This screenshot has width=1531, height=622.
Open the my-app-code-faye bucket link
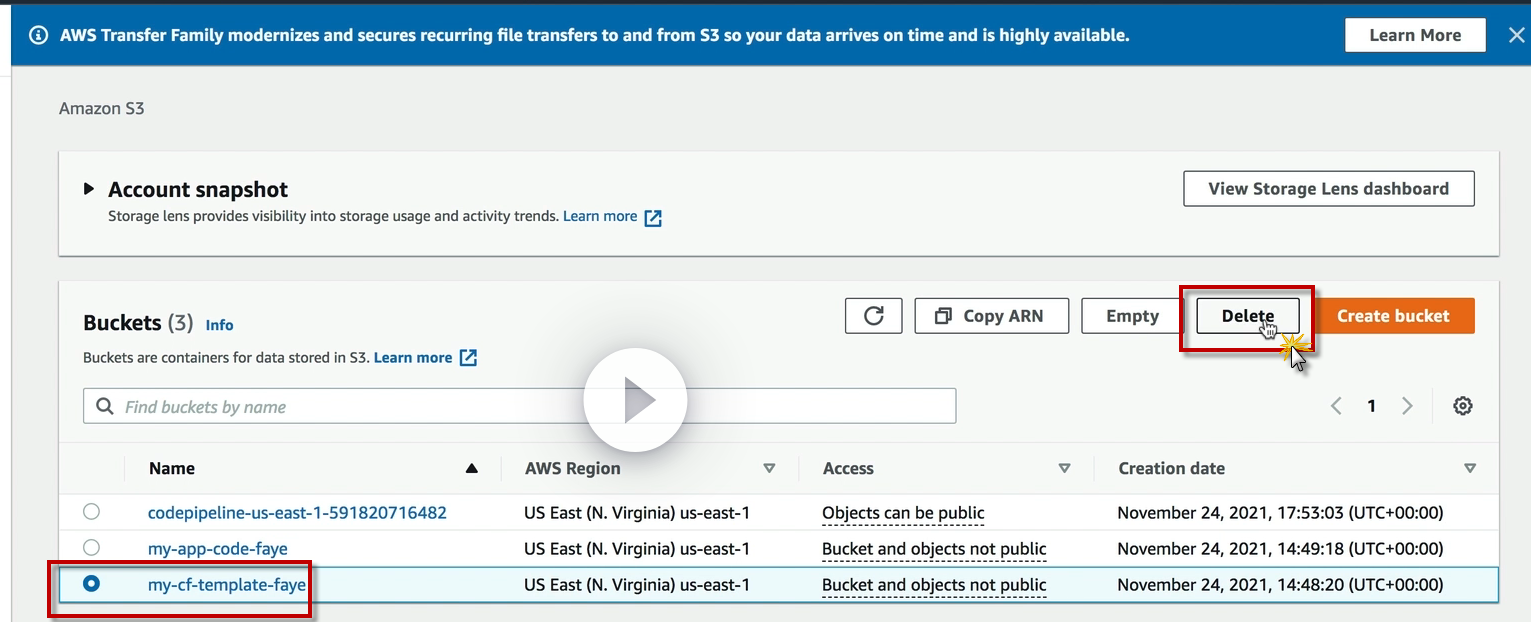[x=217, y=549]
